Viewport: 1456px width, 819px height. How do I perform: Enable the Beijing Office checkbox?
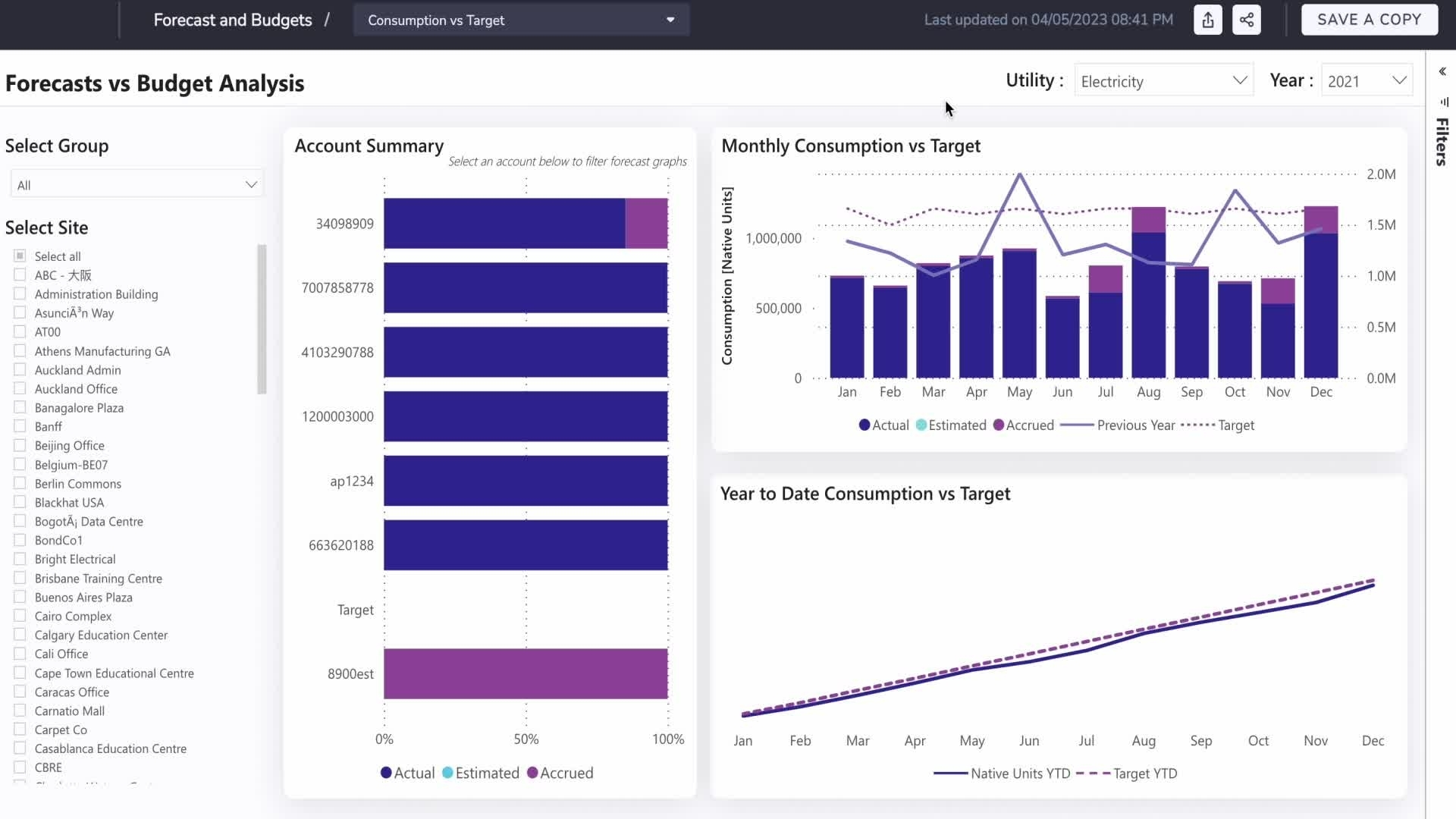19,445
